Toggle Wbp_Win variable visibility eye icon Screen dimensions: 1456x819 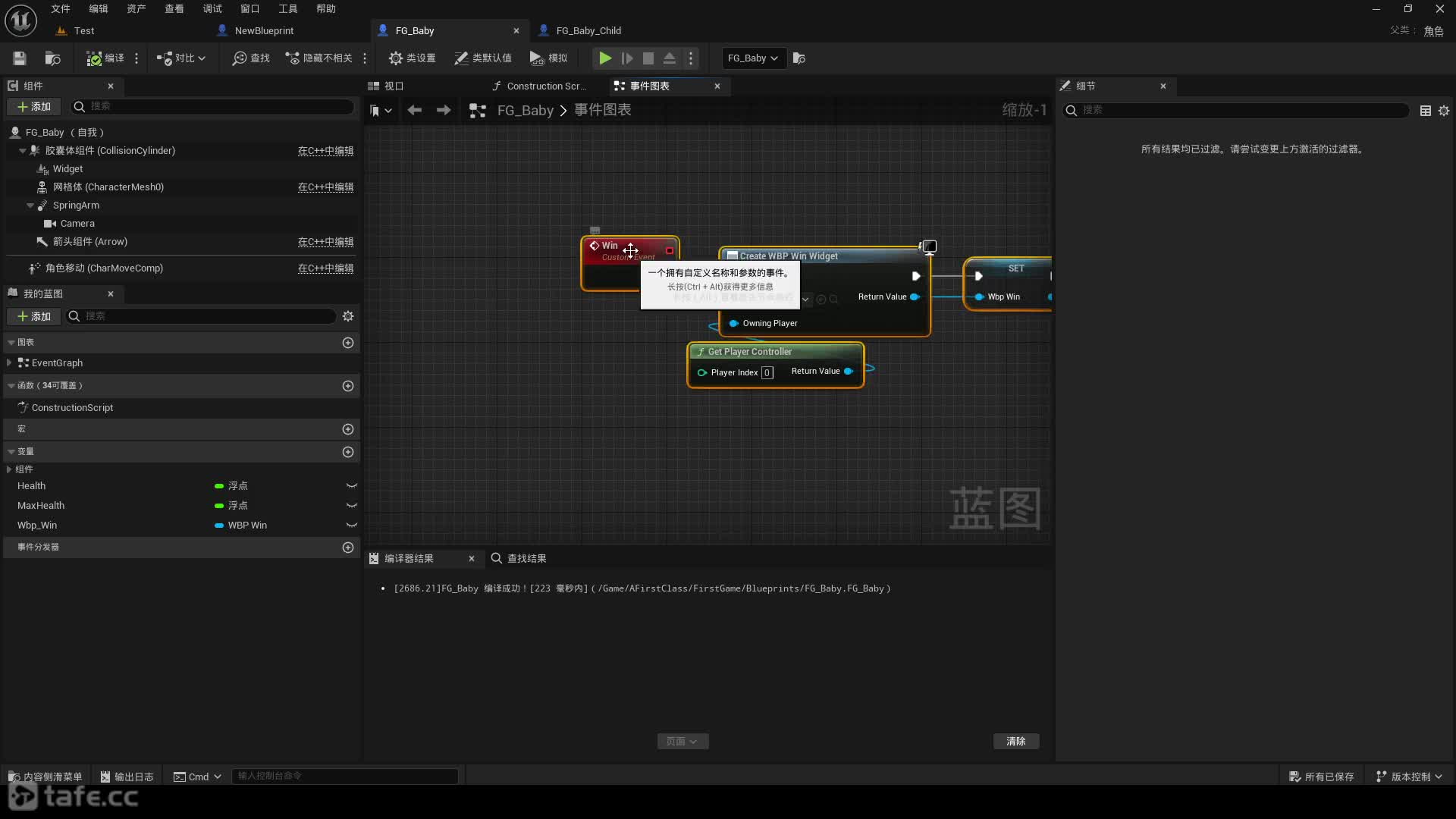point(352,526)
